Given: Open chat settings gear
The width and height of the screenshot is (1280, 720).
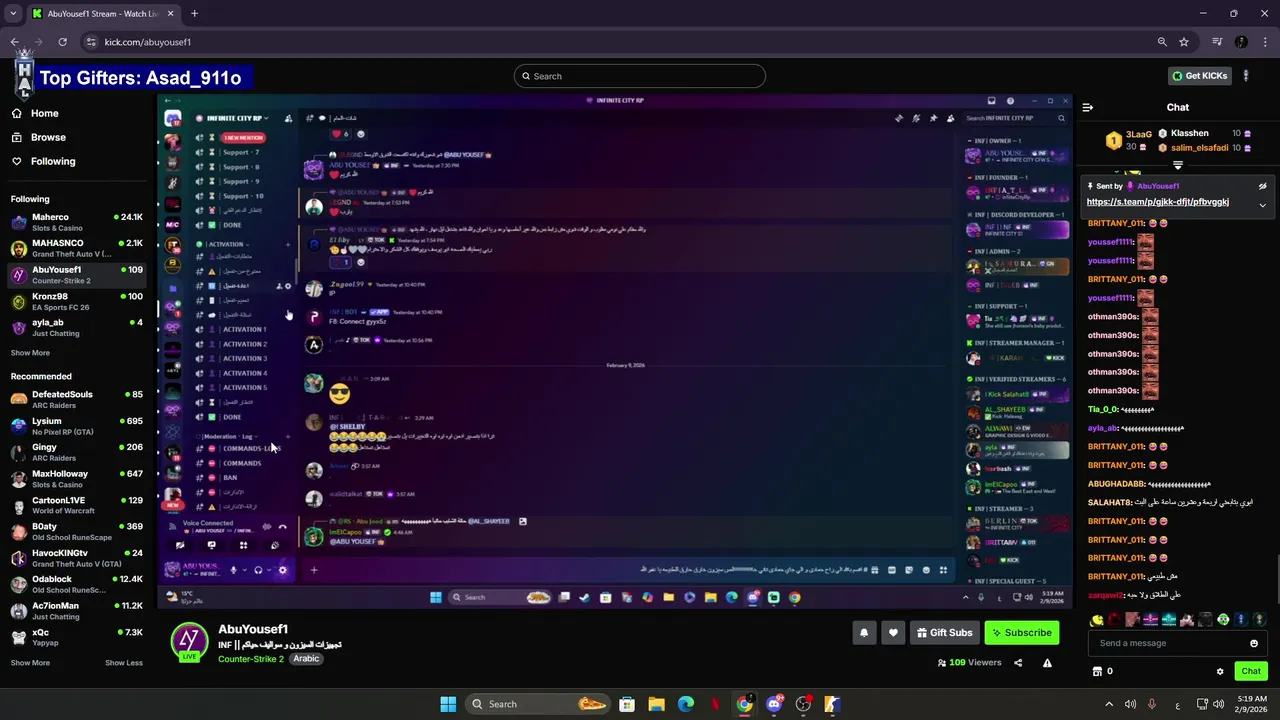Looking at the screenshot, I should tap(1220, 671).
